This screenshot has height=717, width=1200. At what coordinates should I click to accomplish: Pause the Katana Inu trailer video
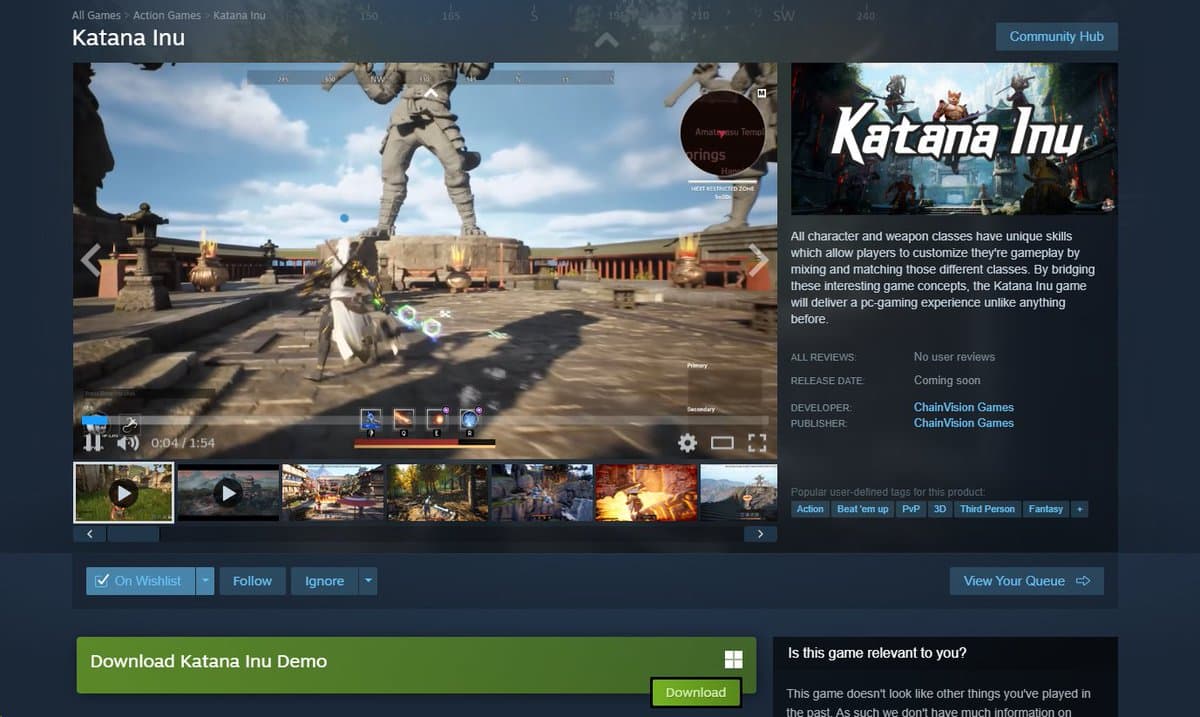[x=92, y=443]
